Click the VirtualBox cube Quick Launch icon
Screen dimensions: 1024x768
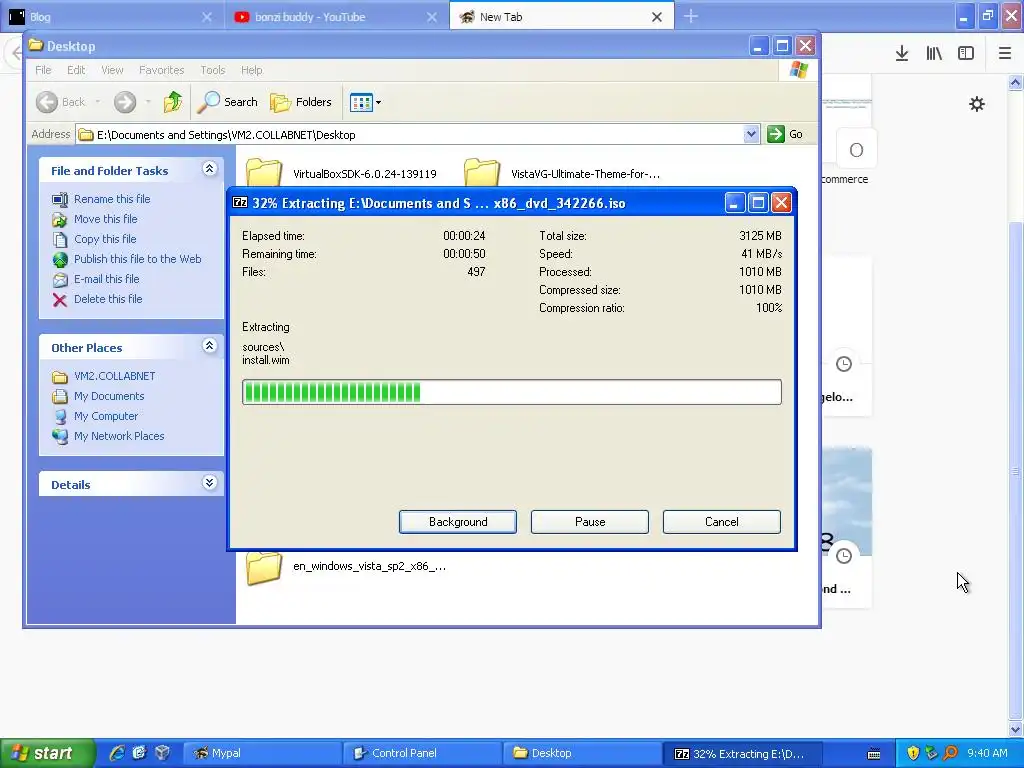(162, 753)
